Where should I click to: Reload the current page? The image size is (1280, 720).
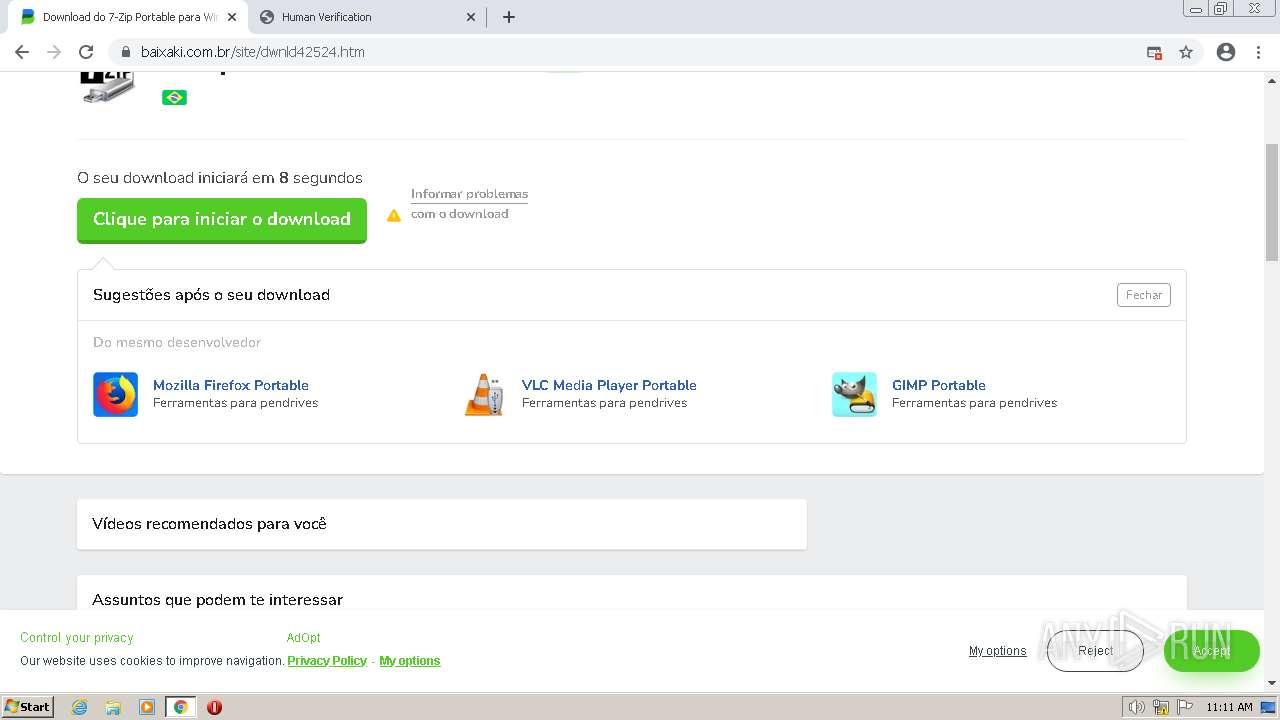click(x=86, y=52)
